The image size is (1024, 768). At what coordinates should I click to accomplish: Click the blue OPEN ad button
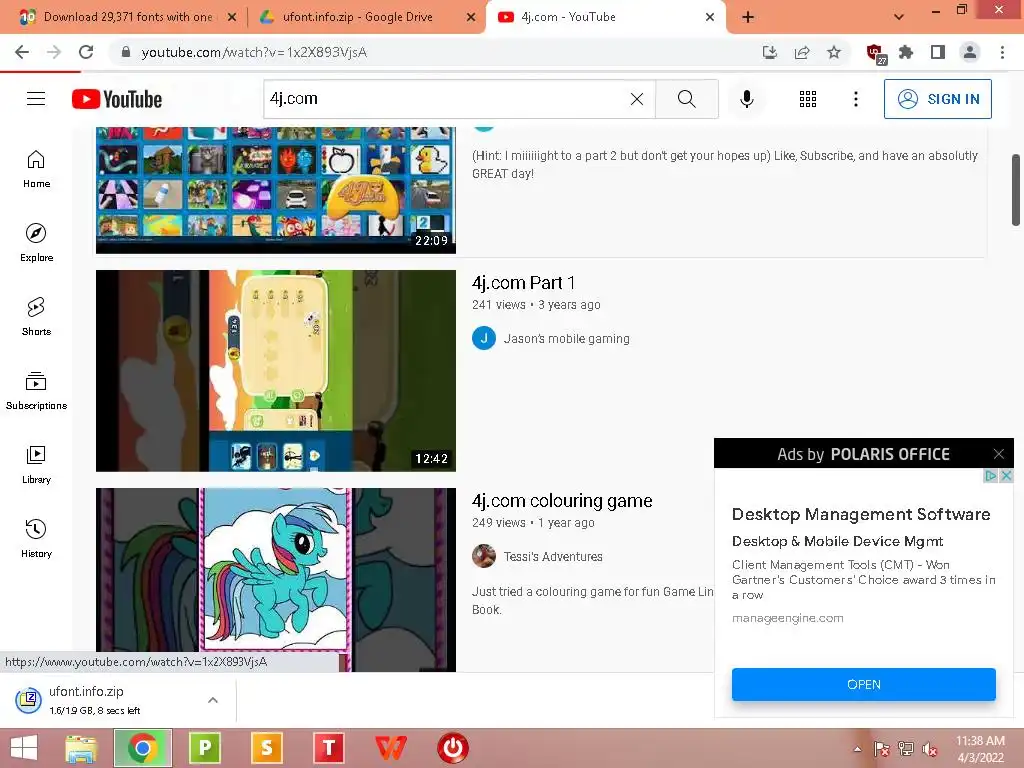coord(863,684)
